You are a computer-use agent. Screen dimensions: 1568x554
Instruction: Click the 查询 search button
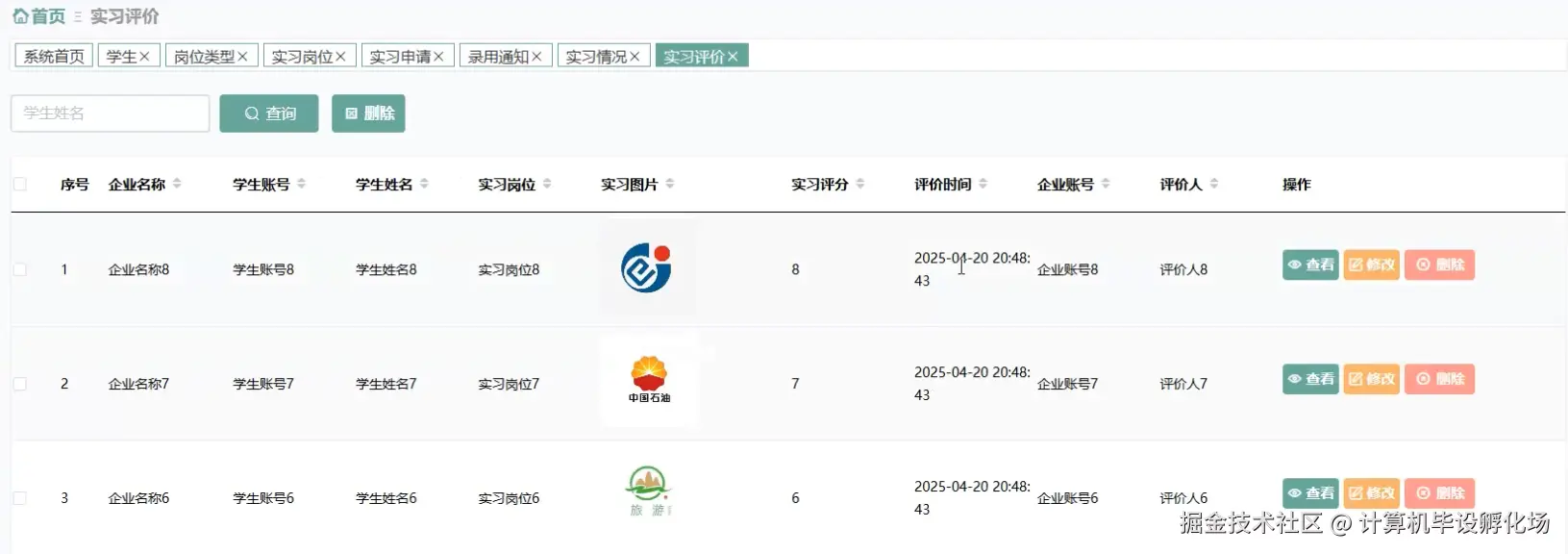[x=269, y=113]
